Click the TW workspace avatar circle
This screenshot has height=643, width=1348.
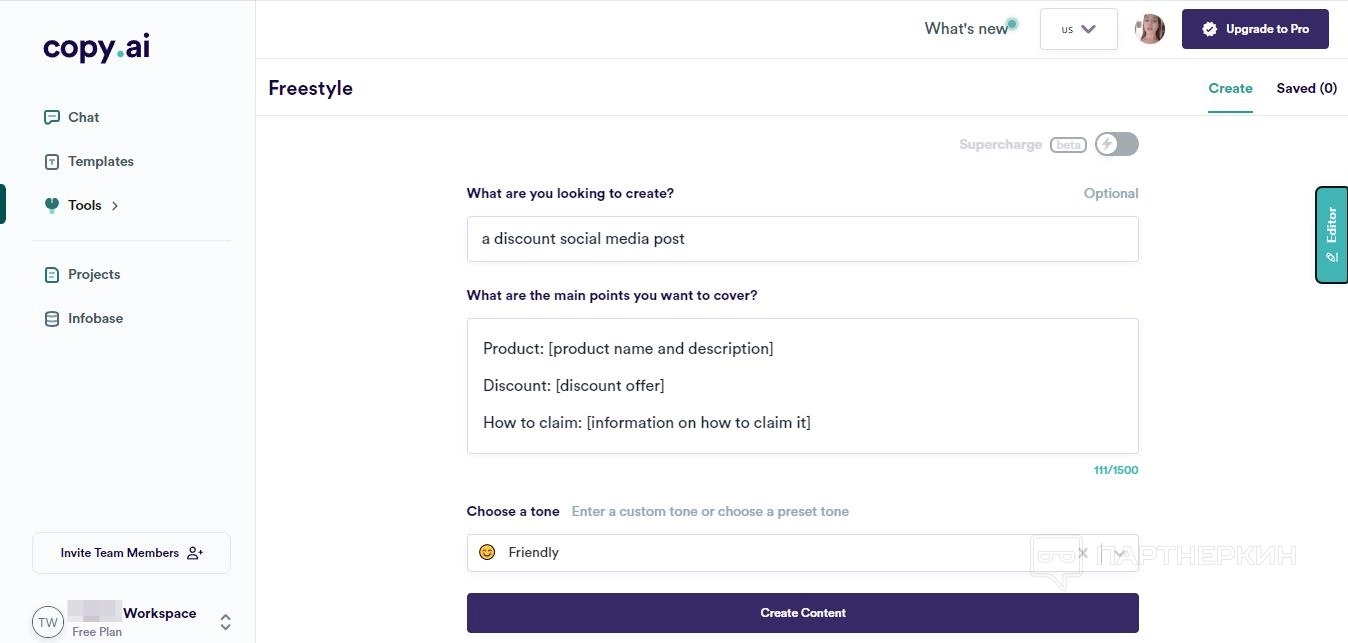point(48,621)
